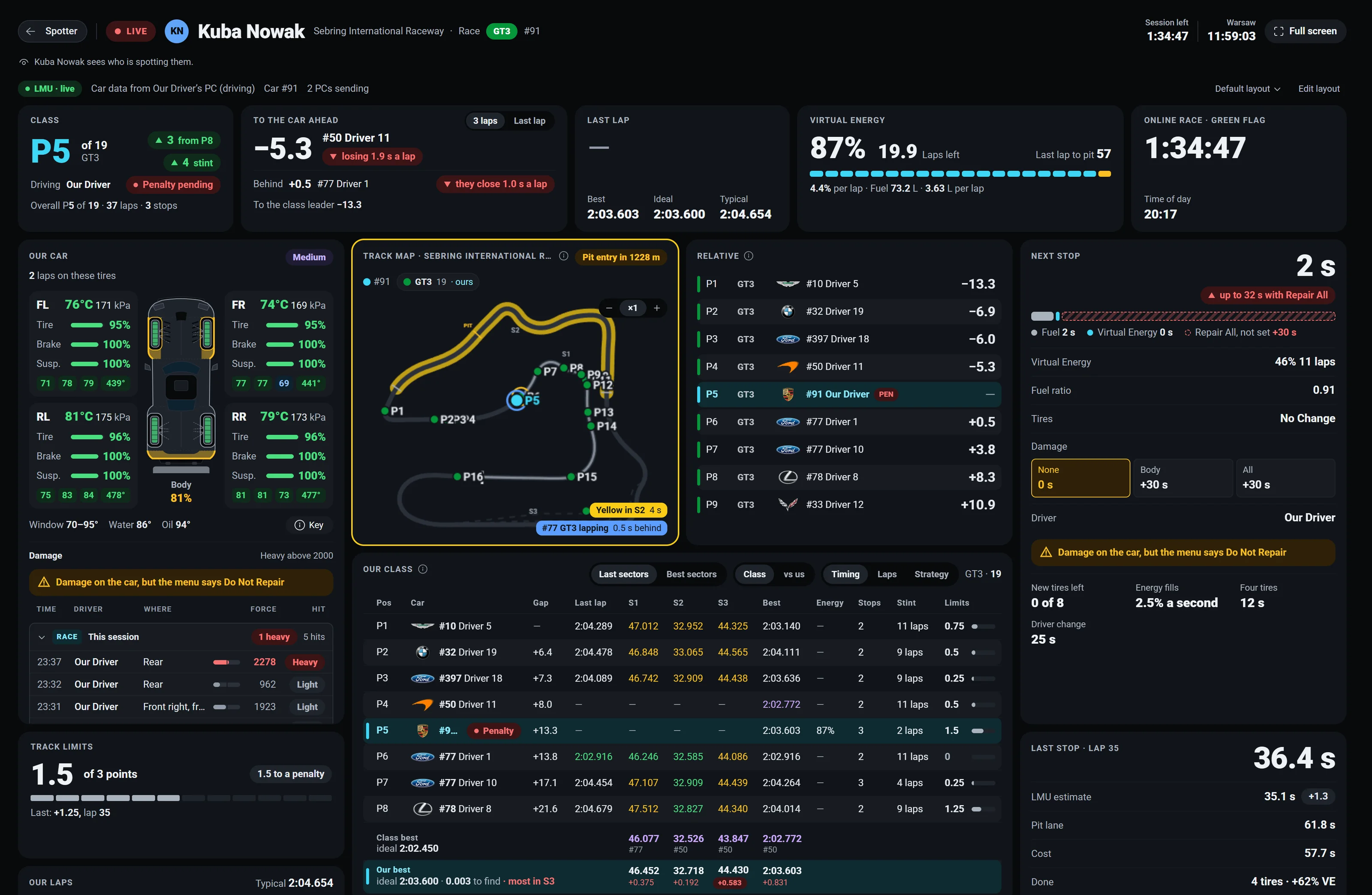This screenshot has height=895, width=1372.
Task: Click the Gap column header
Action: pyautogui.click(x=540, y=603)
